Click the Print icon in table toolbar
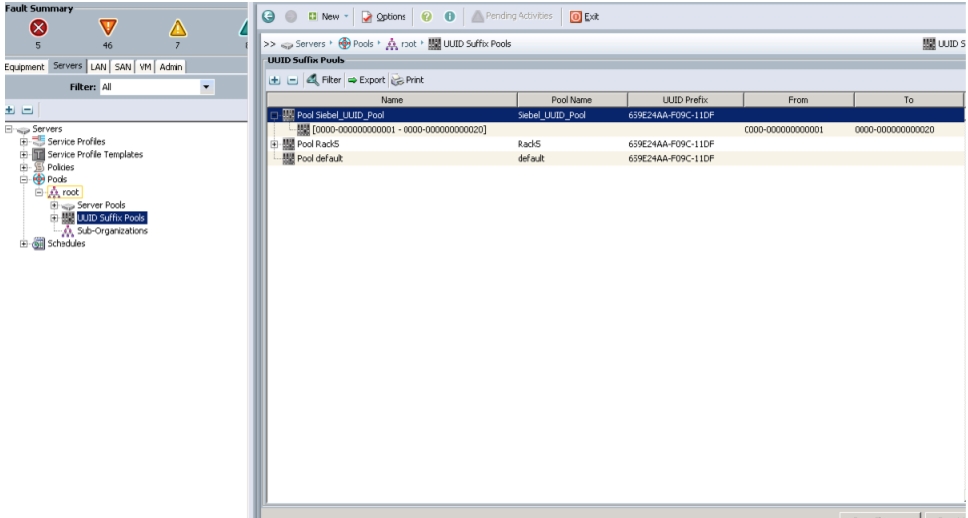The width and height of the screenshot is (968, 518). click(x=398, y=80)
